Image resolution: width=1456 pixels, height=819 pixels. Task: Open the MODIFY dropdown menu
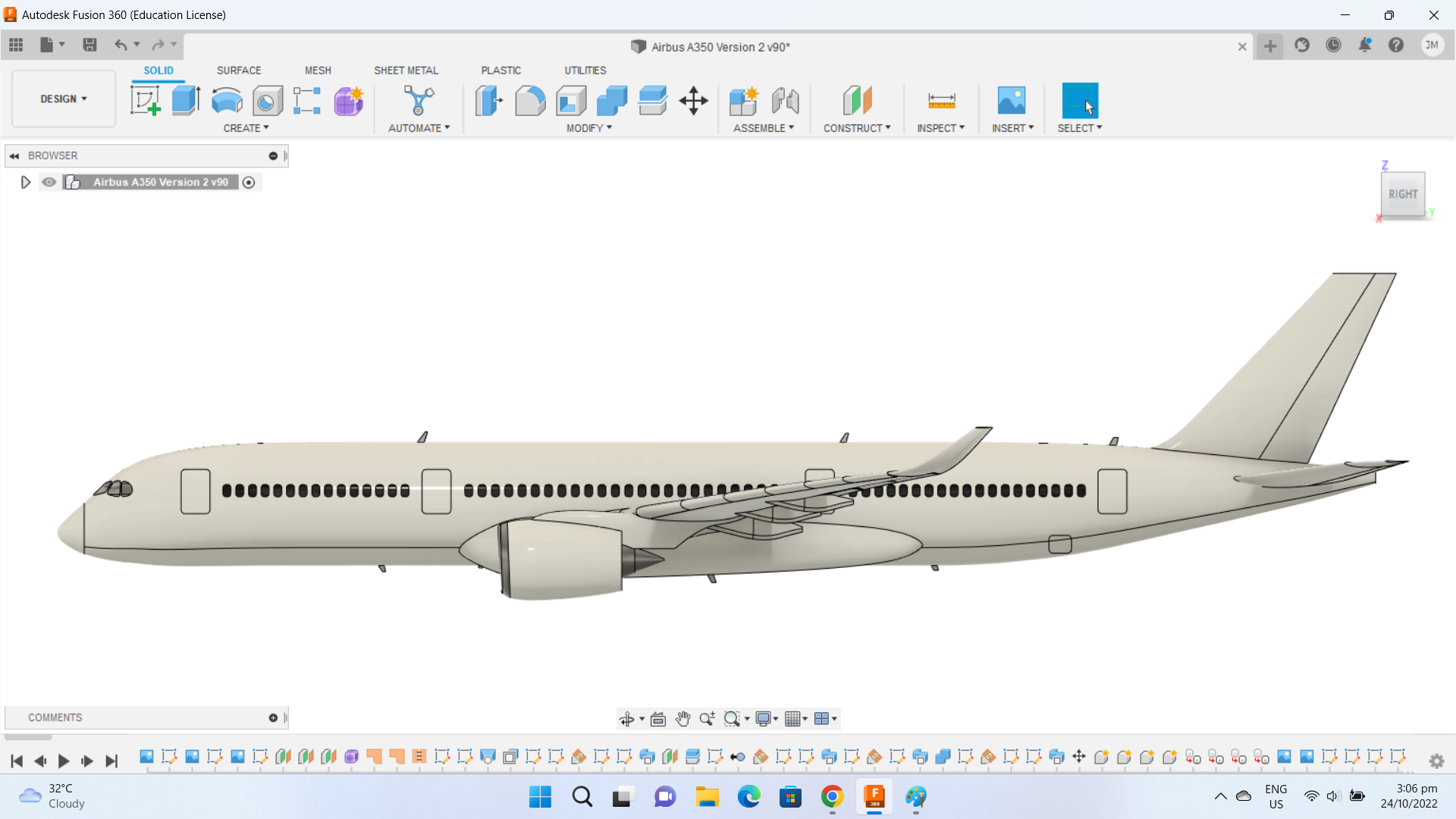click(589, 128)
